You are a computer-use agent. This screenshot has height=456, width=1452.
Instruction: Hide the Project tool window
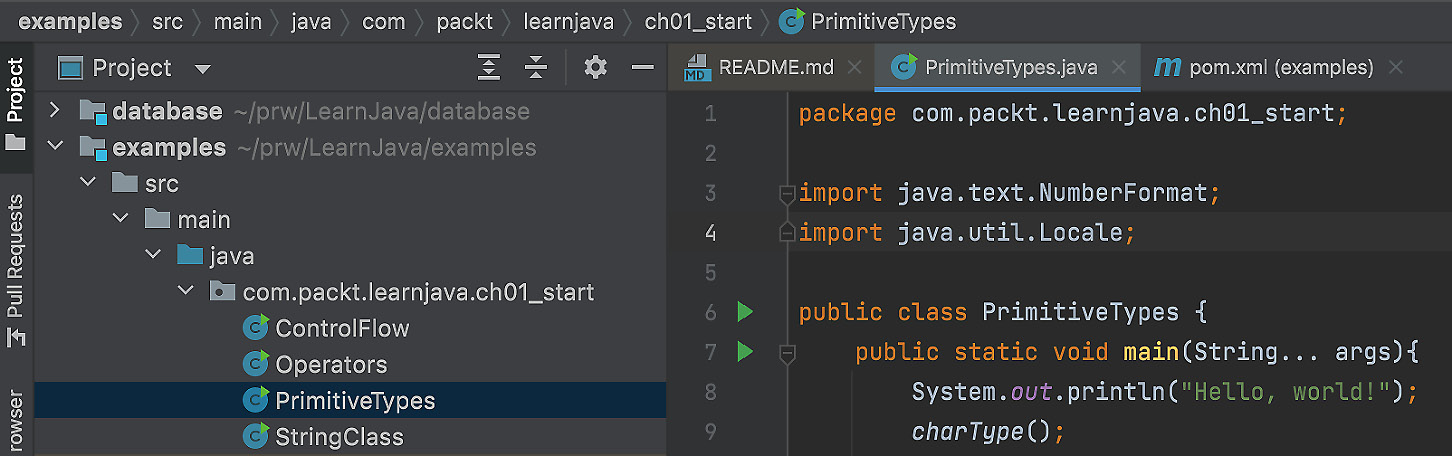click(643, 68)
